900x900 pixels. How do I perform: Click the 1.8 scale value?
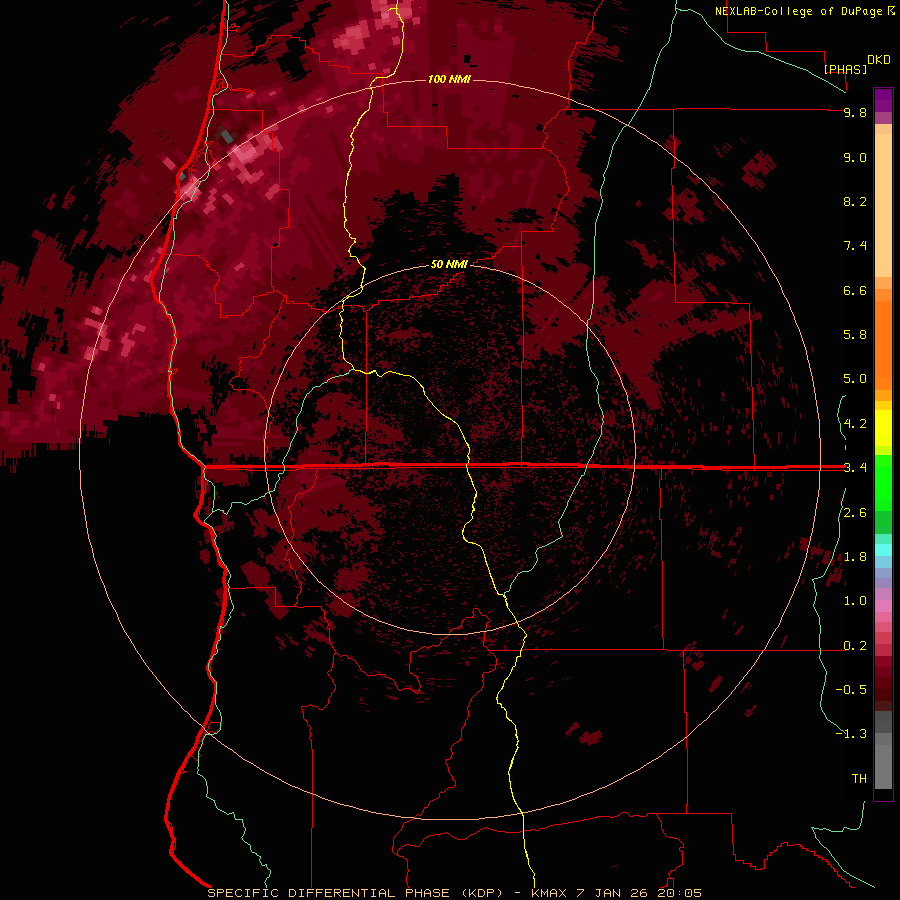pos(855,557)
